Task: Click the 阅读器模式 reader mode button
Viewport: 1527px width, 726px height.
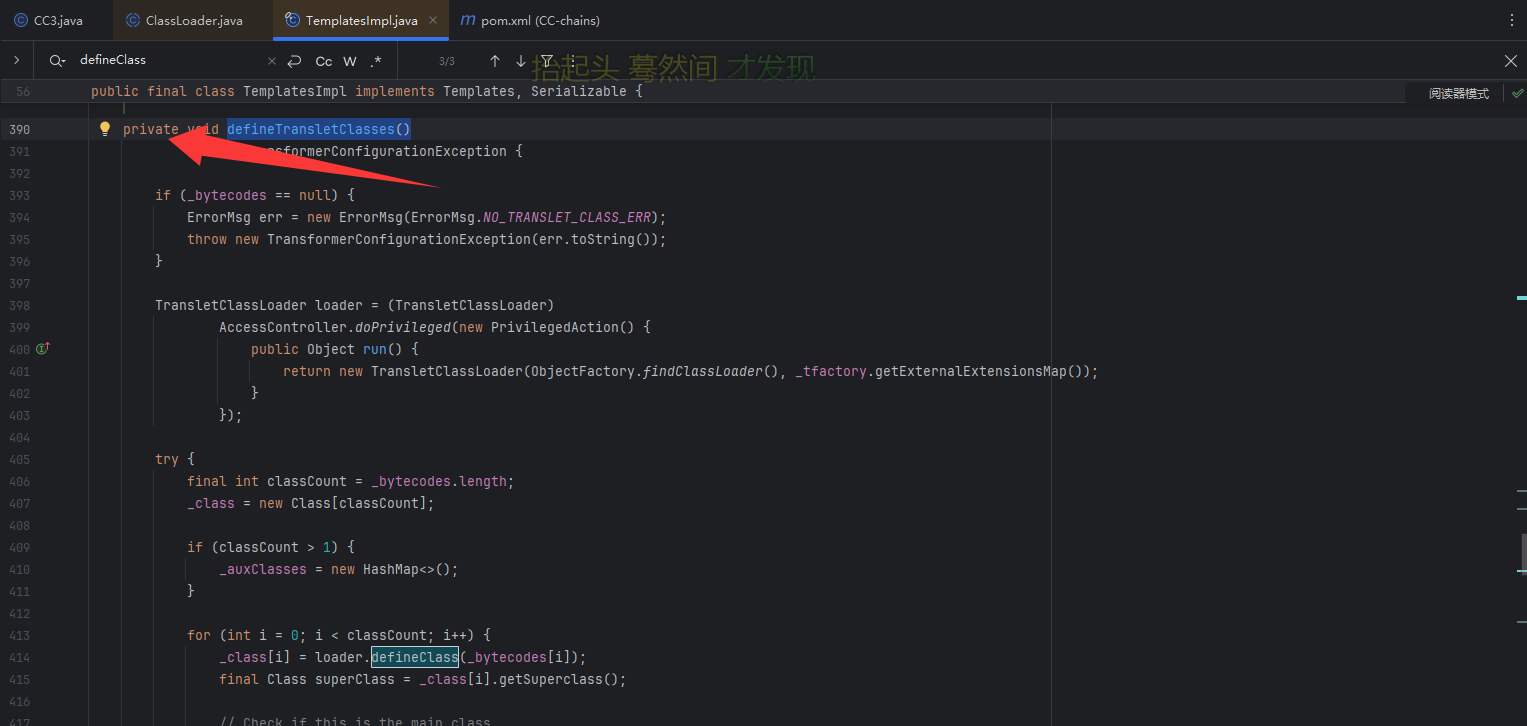Action: [1458, 93]
